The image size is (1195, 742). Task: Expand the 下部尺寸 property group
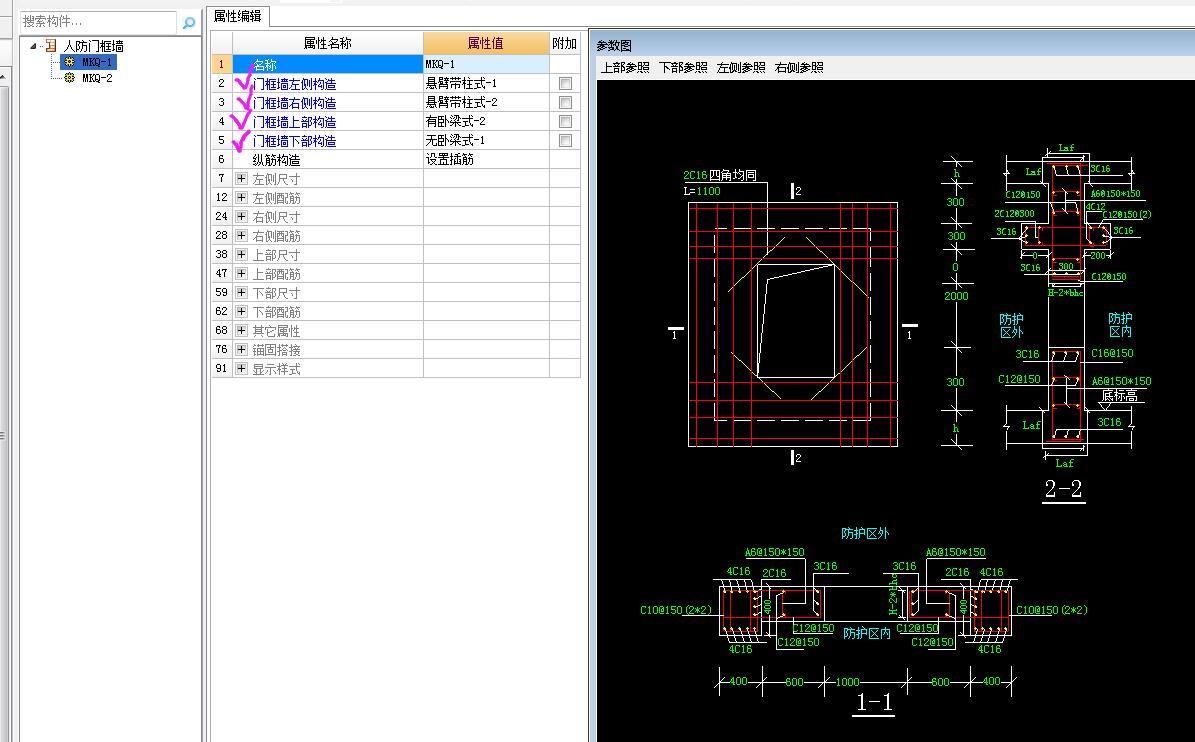[x=242, y=293]
